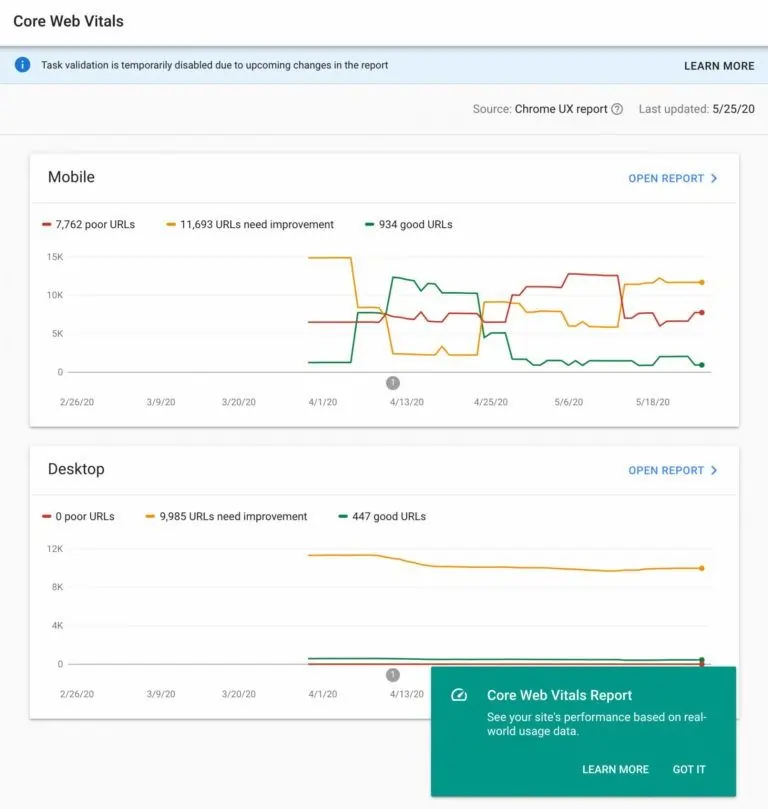Select the Mobile section header
The width and height of the screenshot is (768, 809).
(x=73, y=177)
